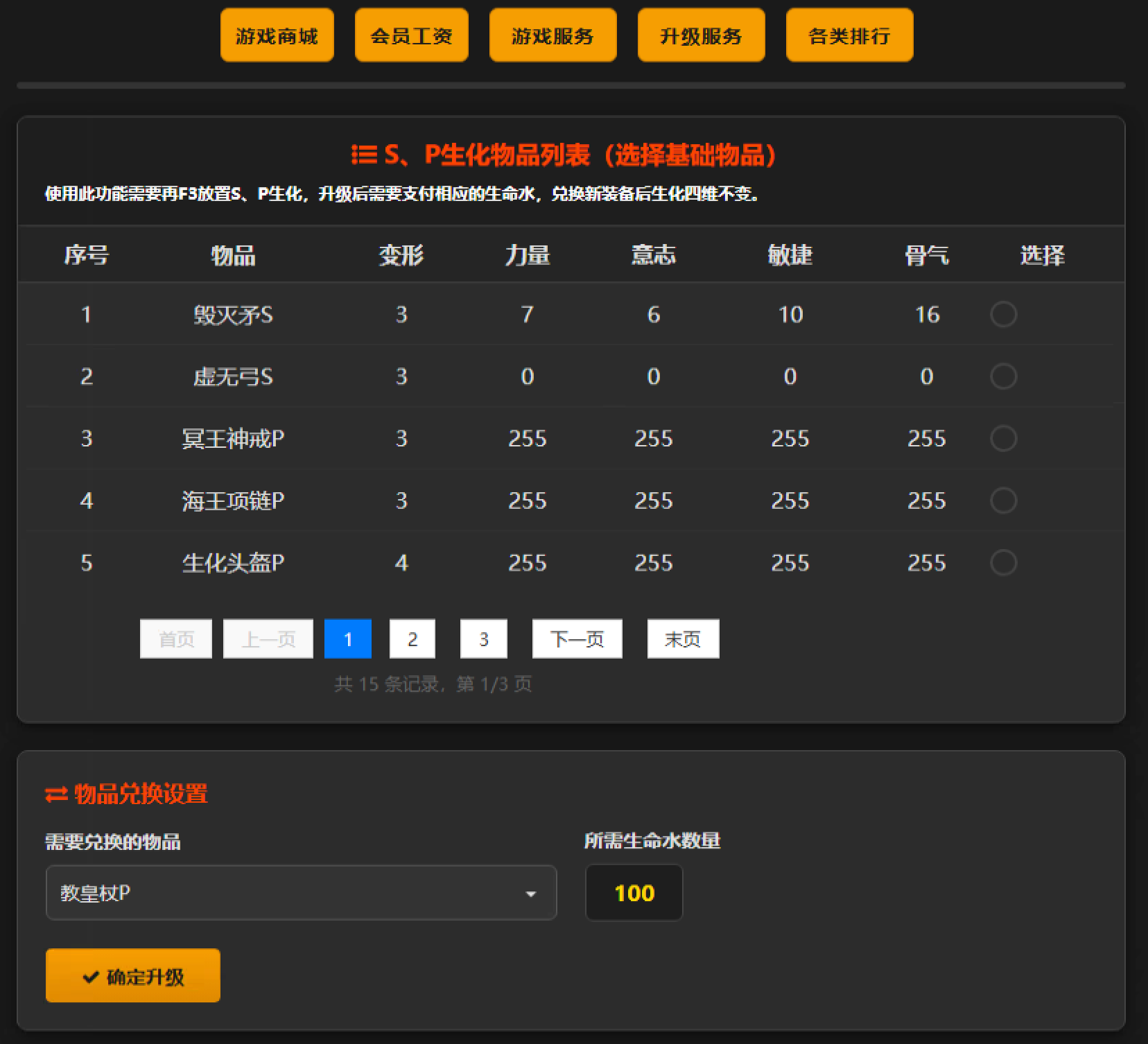Image resolution: width=1148 pixels, height=1044 pixels.
Task: Click the 所需生命水数量 field showing 100
Action: (634, 893)
